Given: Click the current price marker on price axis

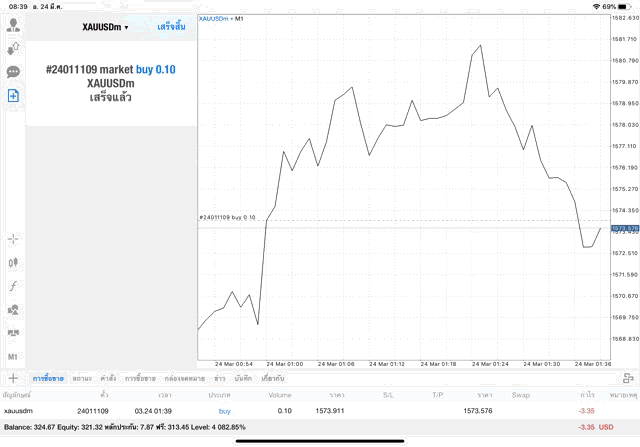Looking at the screenshot, I should coord(624,229).
